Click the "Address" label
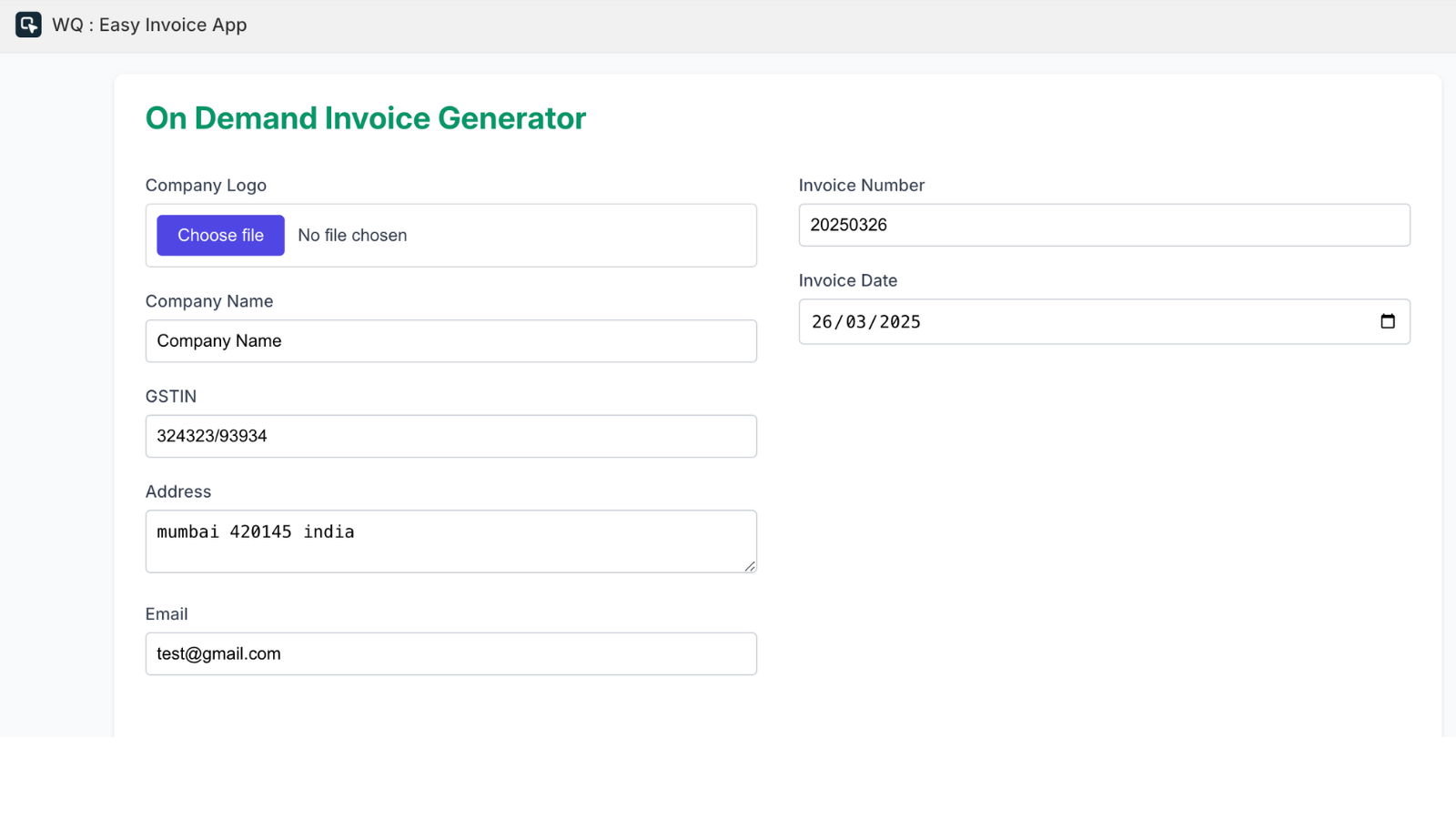 pyautogui.click(x=178, y=491)
